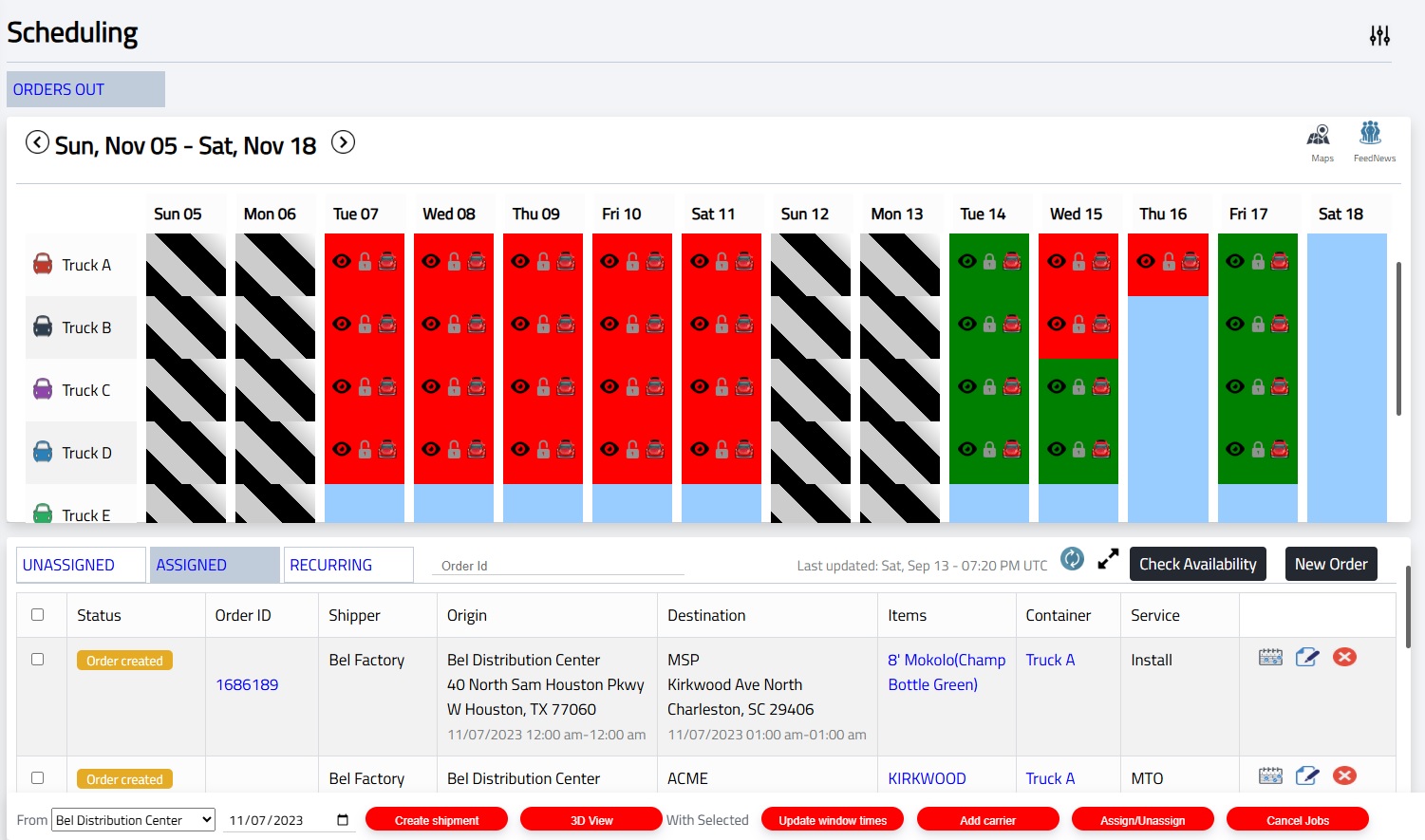1425x840 pixels.
Task: Open the FeedNews icon
Action: pyautogui.click(x=1370, y=134)
